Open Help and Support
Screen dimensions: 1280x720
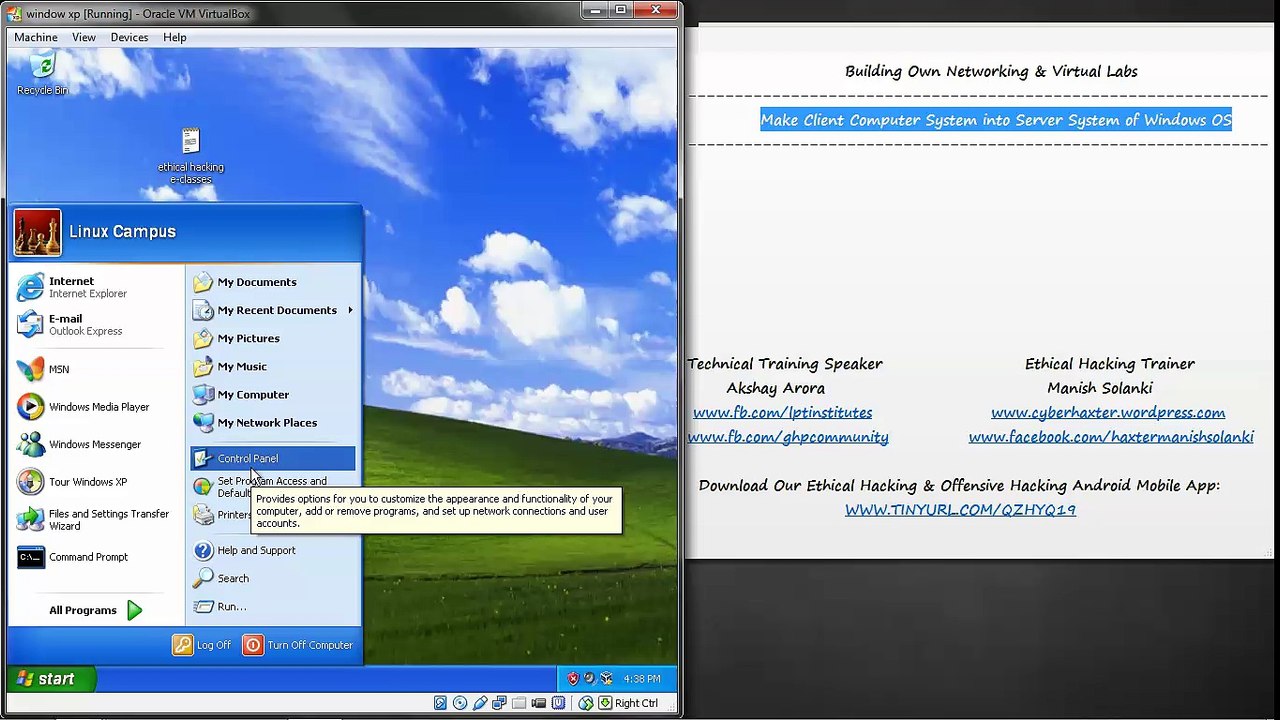[272, 550]
